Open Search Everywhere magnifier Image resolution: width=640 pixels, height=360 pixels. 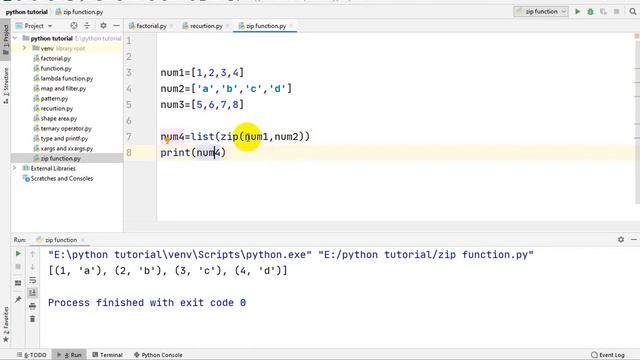pos(633,12)
